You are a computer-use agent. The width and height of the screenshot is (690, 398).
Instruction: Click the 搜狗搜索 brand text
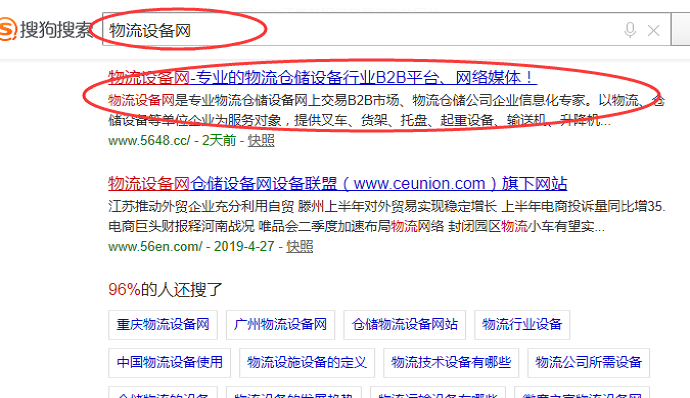(56, 30)
